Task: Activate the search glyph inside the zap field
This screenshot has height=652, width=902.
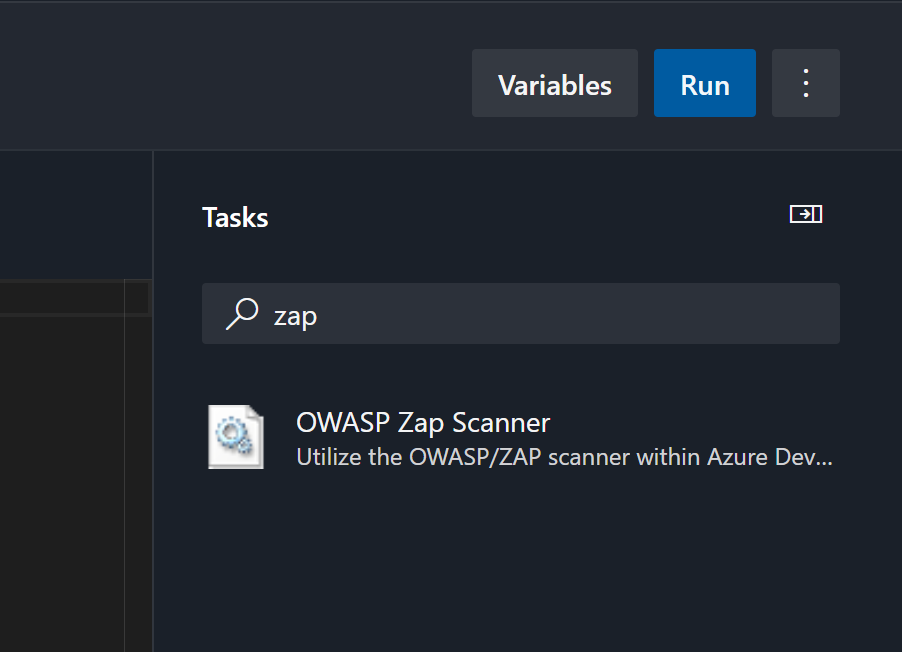Action: click(240, 314)
